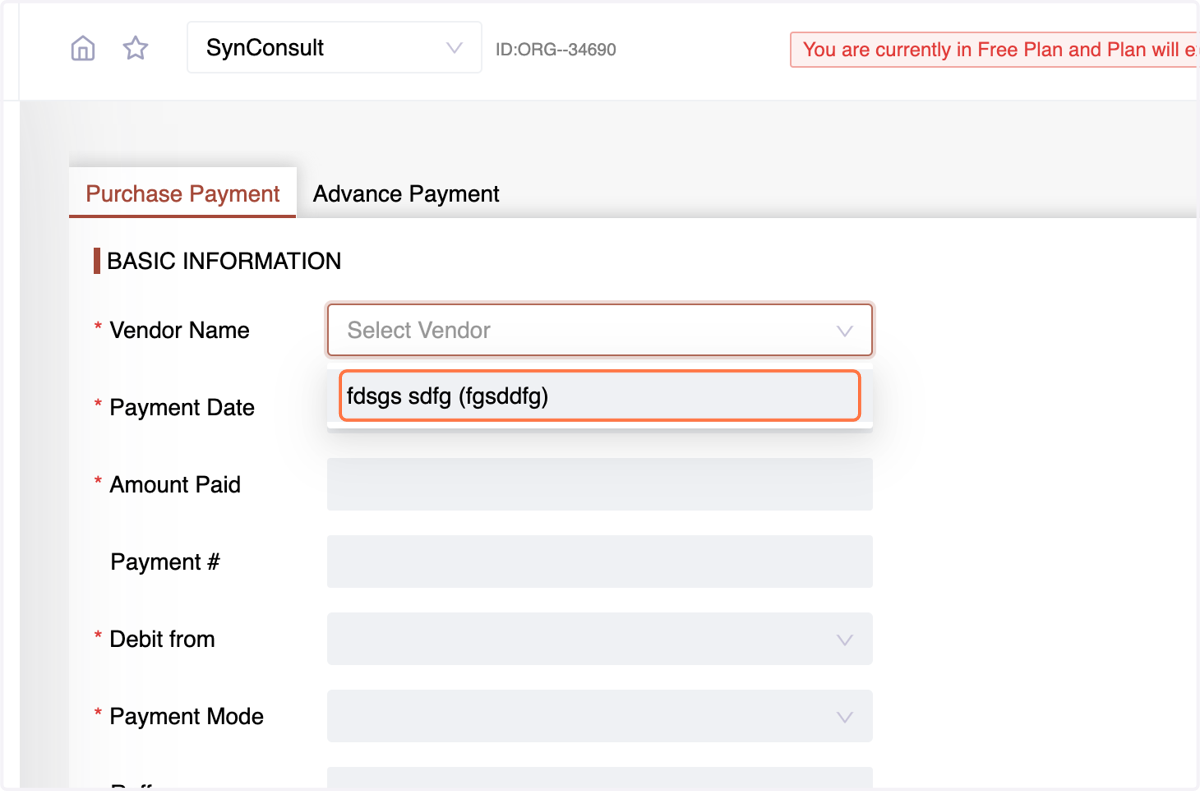This screenshot has height=791, width=1200.
Task: Click the favorites star icon
Action: [136, 48]
